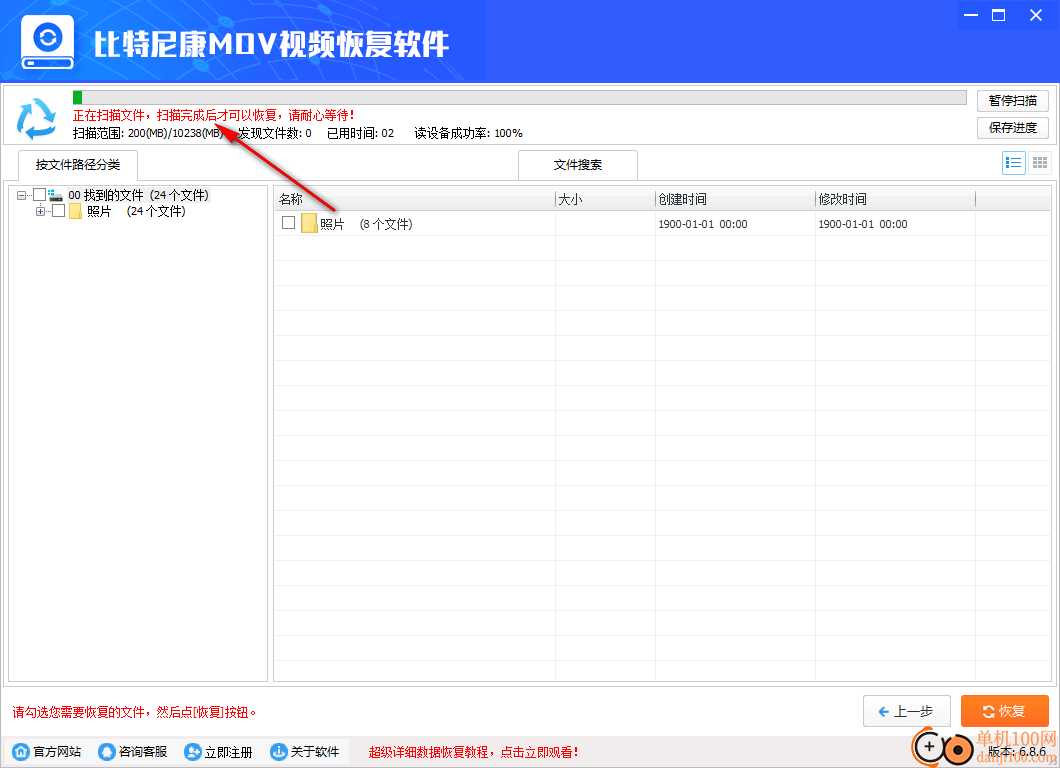Click 版本: 6.8.6 text
1060x768 pixels.
click(x=1017, y=751)
